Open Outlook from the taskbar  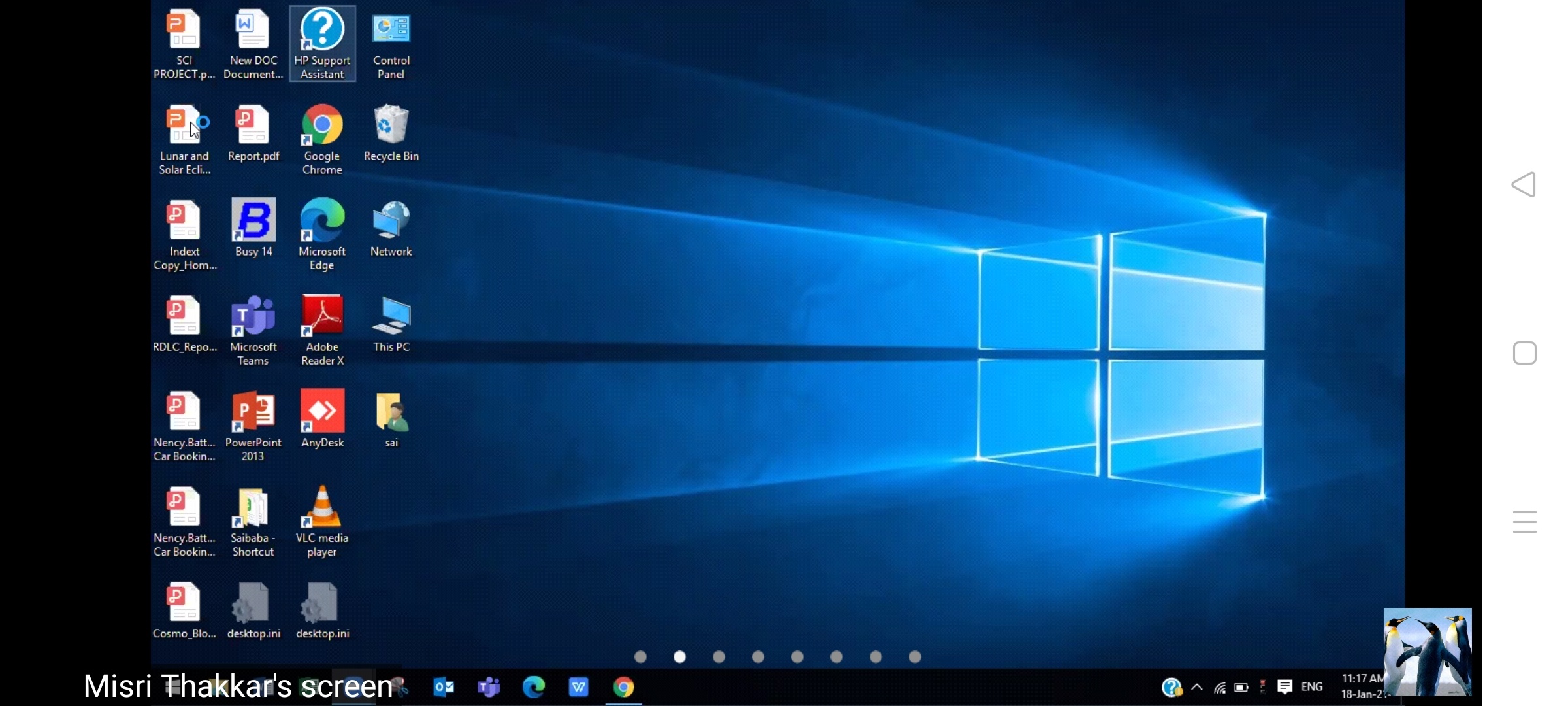(x=444, y=687)
